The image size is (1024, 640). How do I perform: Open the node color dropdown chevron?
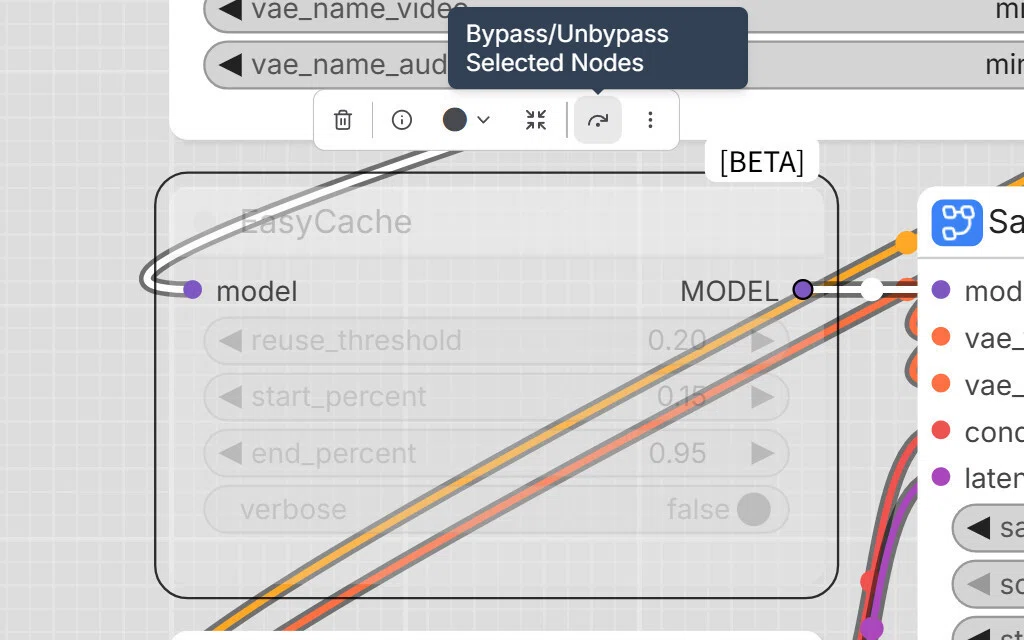point(483,120)
